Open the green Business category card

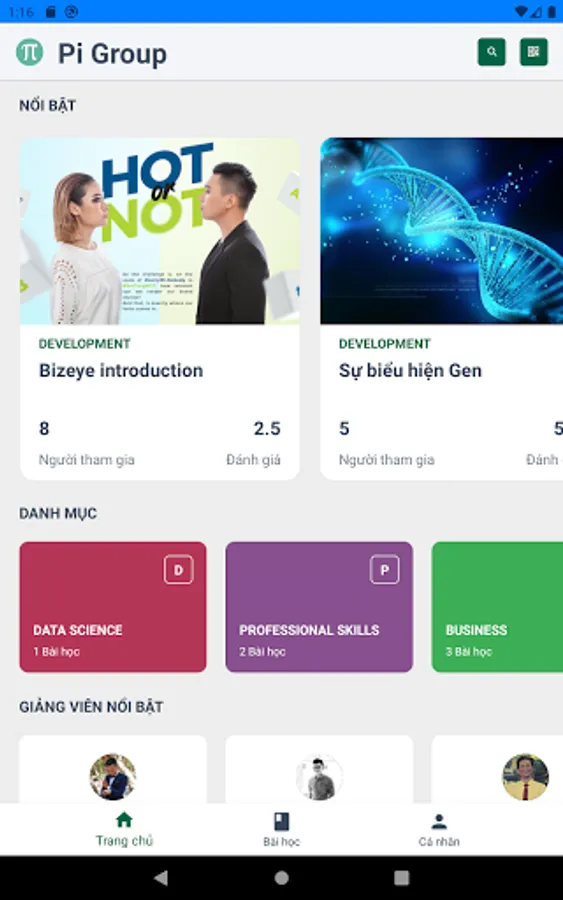[497, 607]
